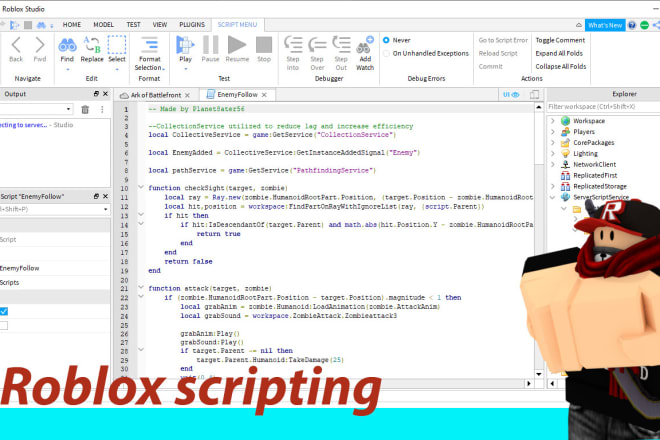Click the Back navigation arrow
660x440 pixels.
point(16,45)
